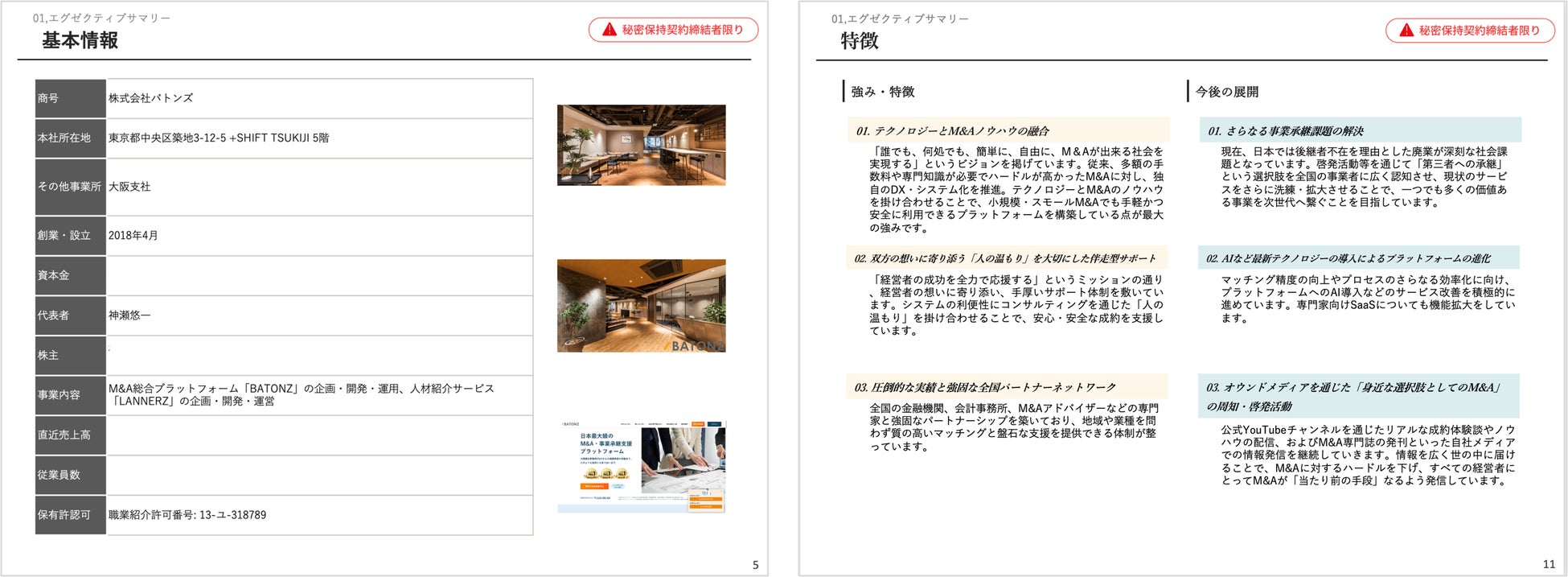Screen dimensions: 1568x577
Task: Select the 神瀬悠一 representative name
Action: (129, 315)
